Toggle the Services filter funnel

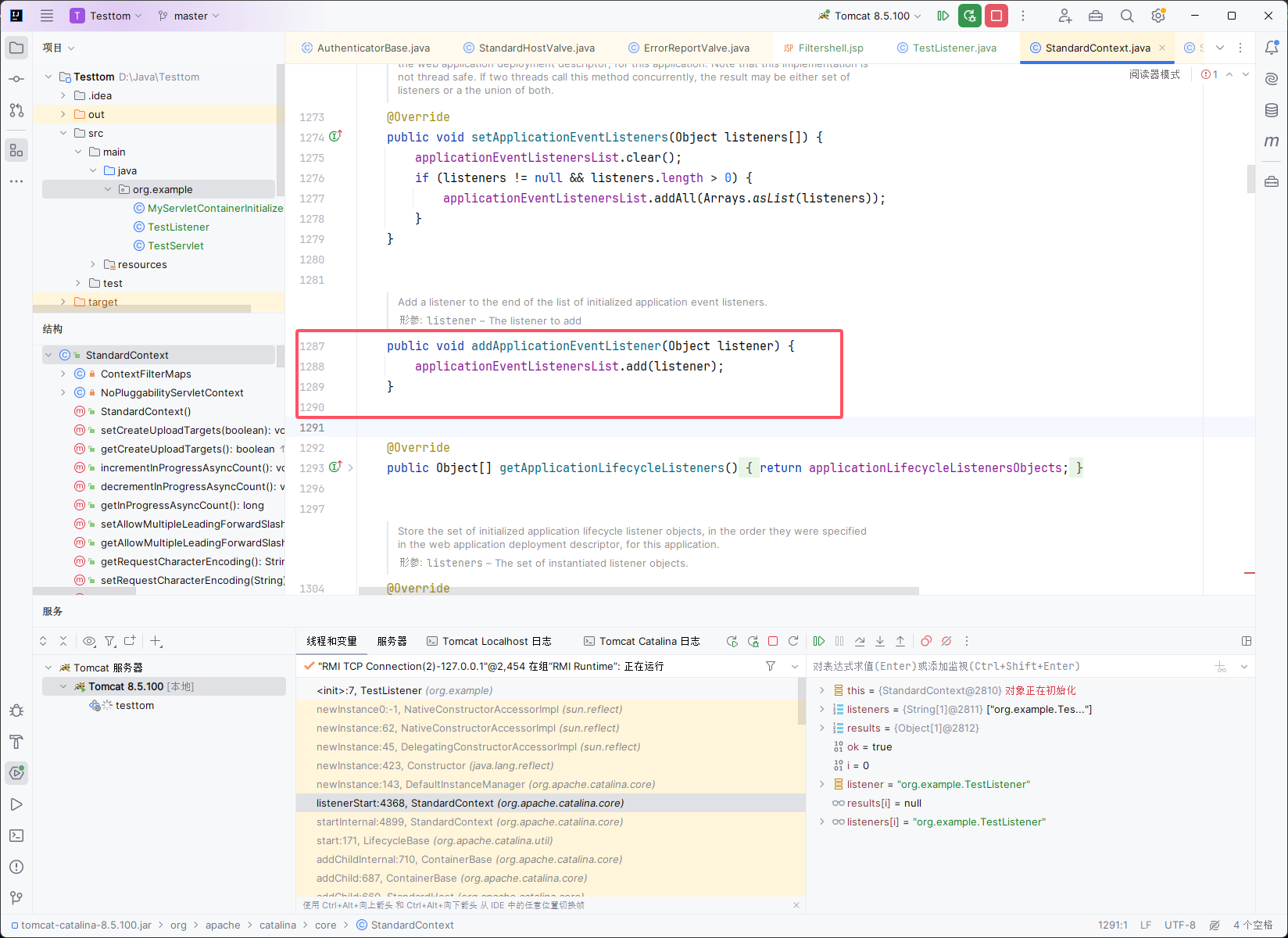110,641
